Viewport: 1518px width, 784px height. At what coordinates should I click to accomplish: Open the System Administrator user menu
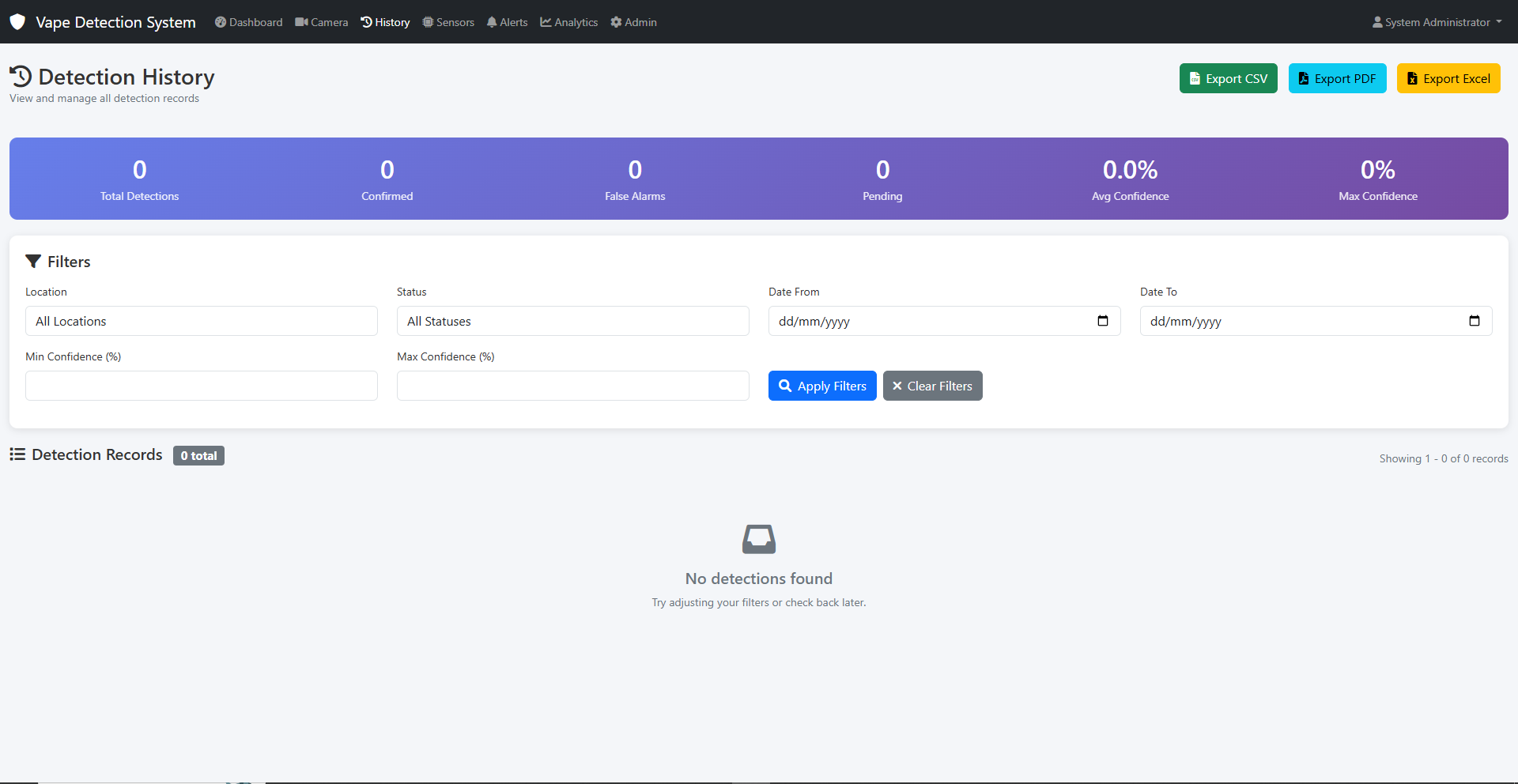[x=1437, y=22]
